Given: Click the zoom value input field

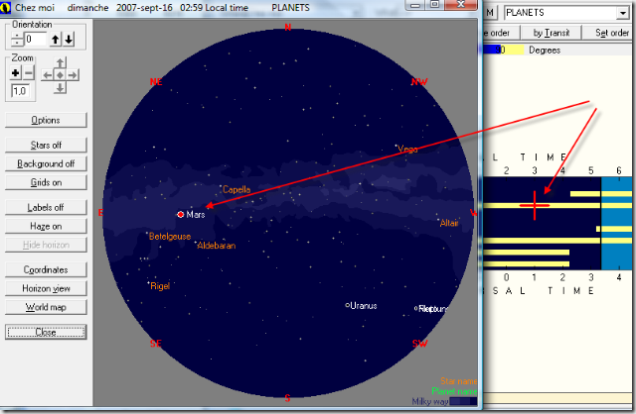Looking at the screenshot, I should click(x=20, y=91).
